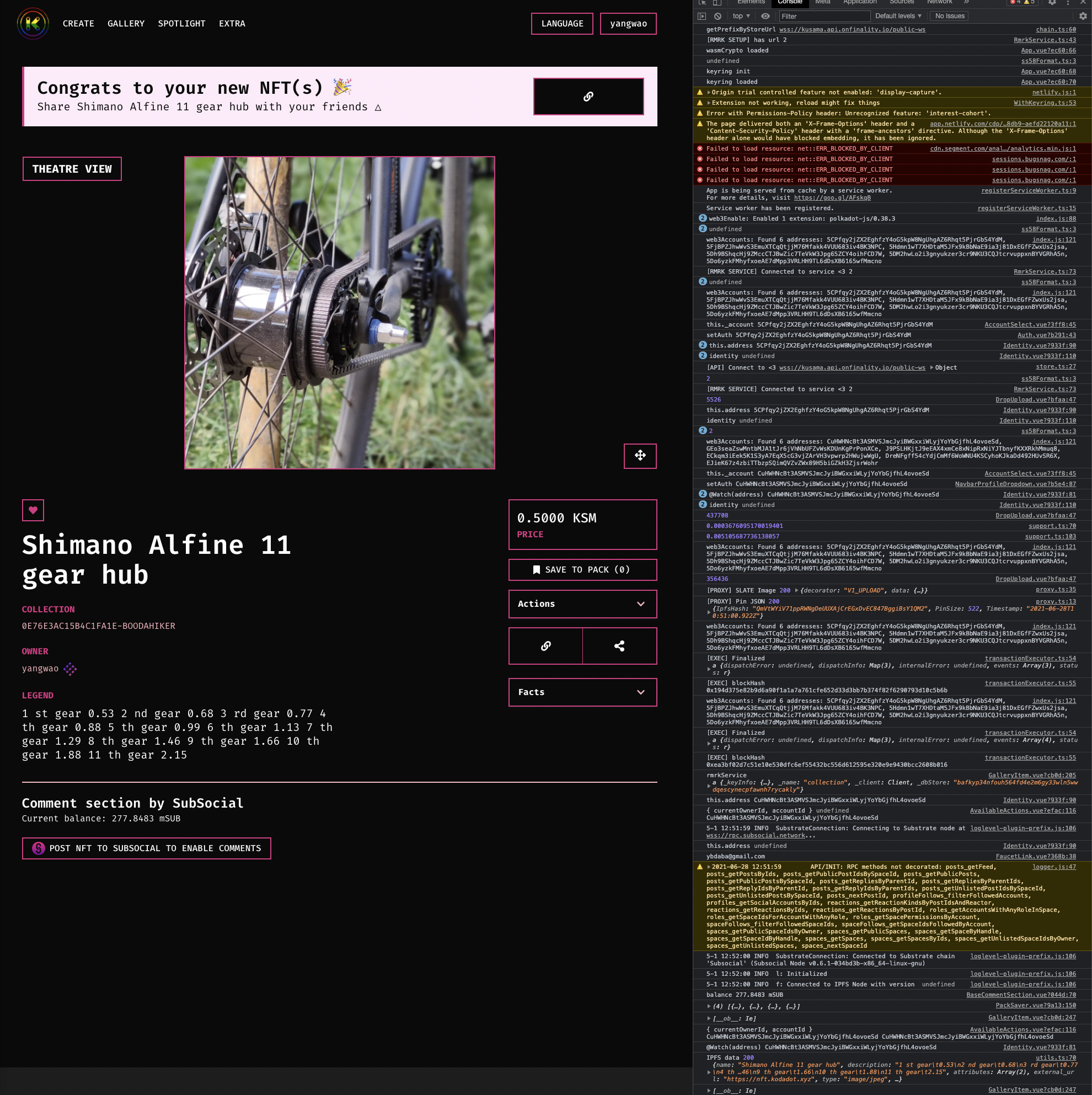Click the fullscreen move arrows icon
1092x1095 pixels.
tap(640, 456)
